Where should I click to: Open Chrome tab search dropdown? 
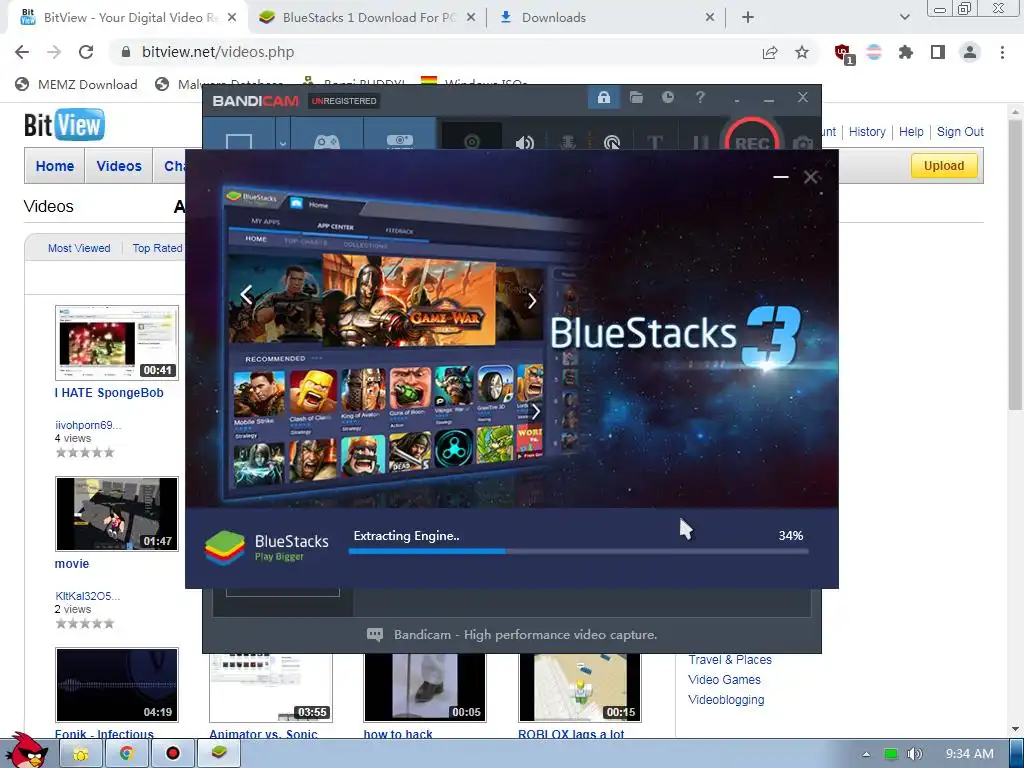[904, 18]
